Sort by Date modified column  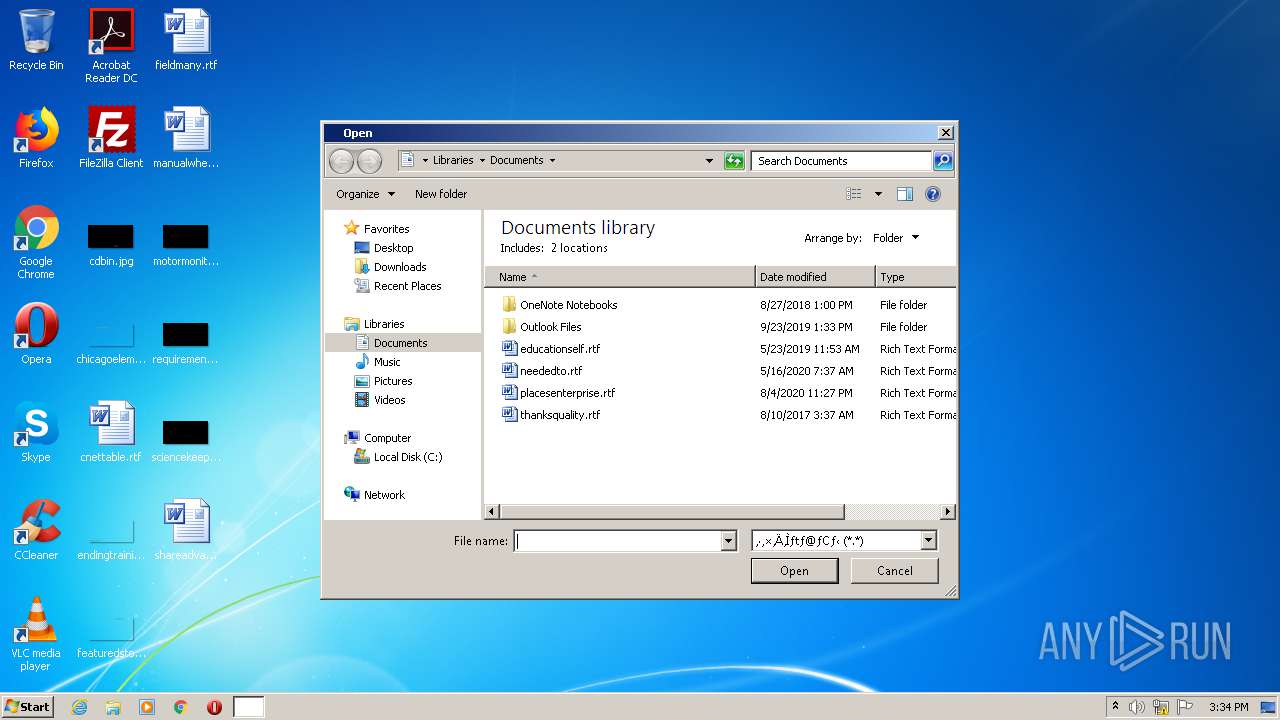point(815,277)
